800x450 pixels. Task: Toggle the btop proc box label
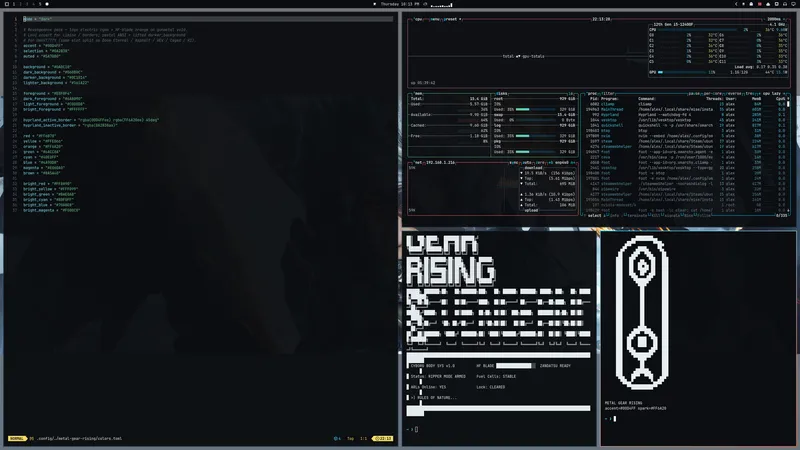pos(592,94)
